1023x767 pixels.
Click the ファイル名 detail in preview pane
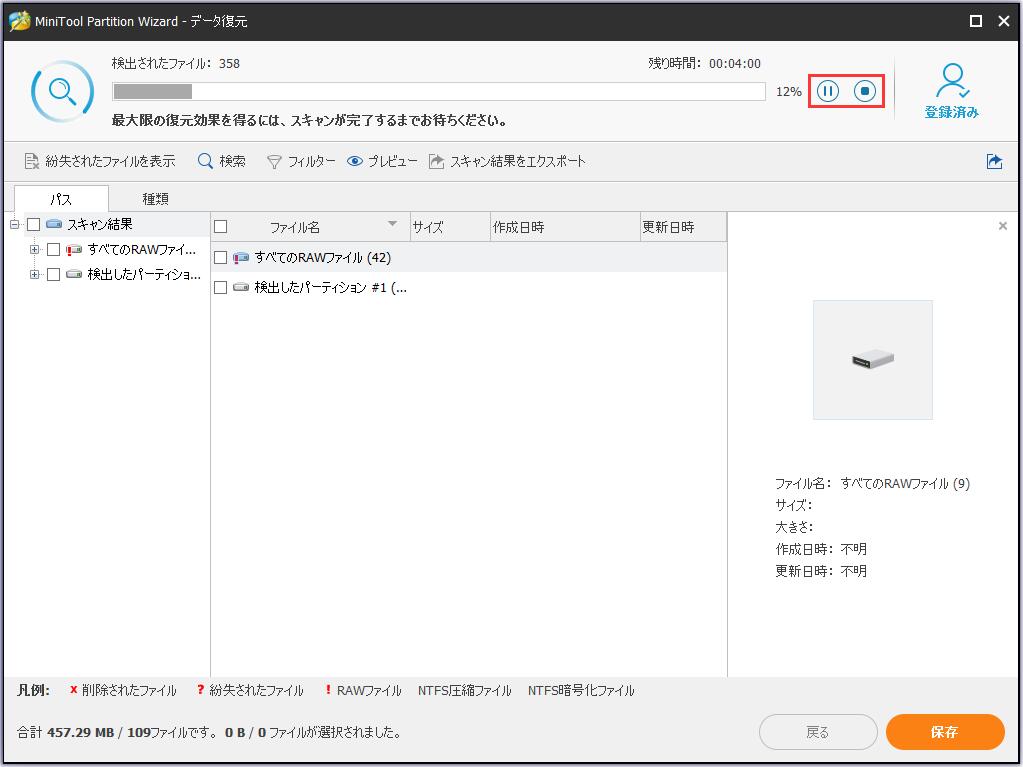872,483
